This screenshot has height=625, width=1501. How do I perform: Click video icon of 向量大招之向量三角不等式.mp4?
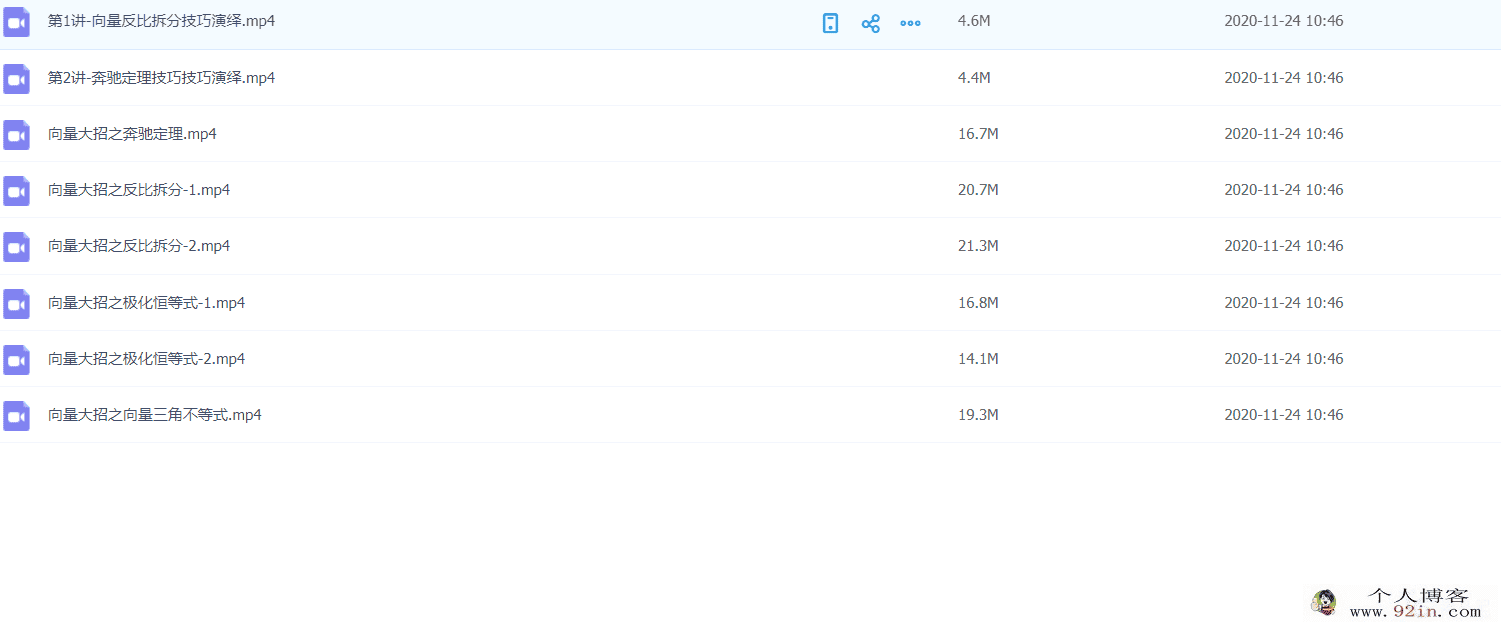17,415
